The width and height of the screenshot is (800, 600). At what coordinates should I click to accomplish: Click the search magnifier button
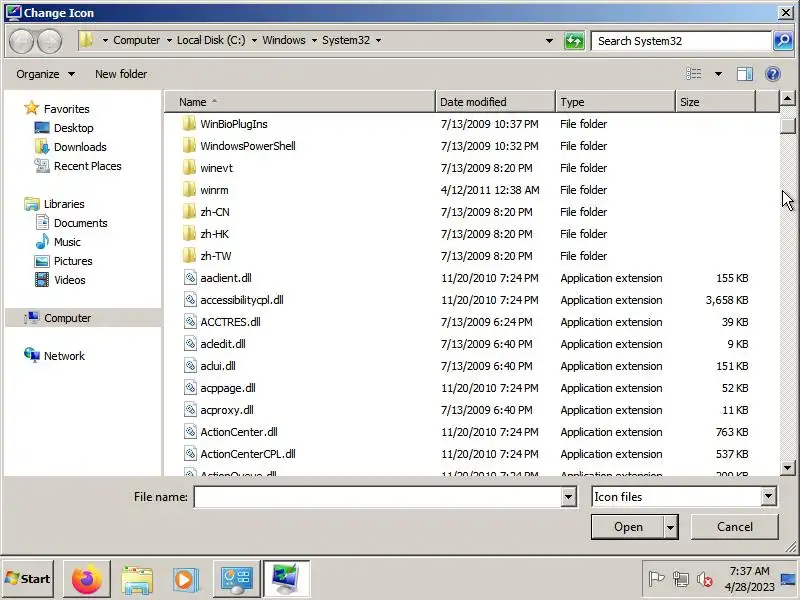pos(783,41)
